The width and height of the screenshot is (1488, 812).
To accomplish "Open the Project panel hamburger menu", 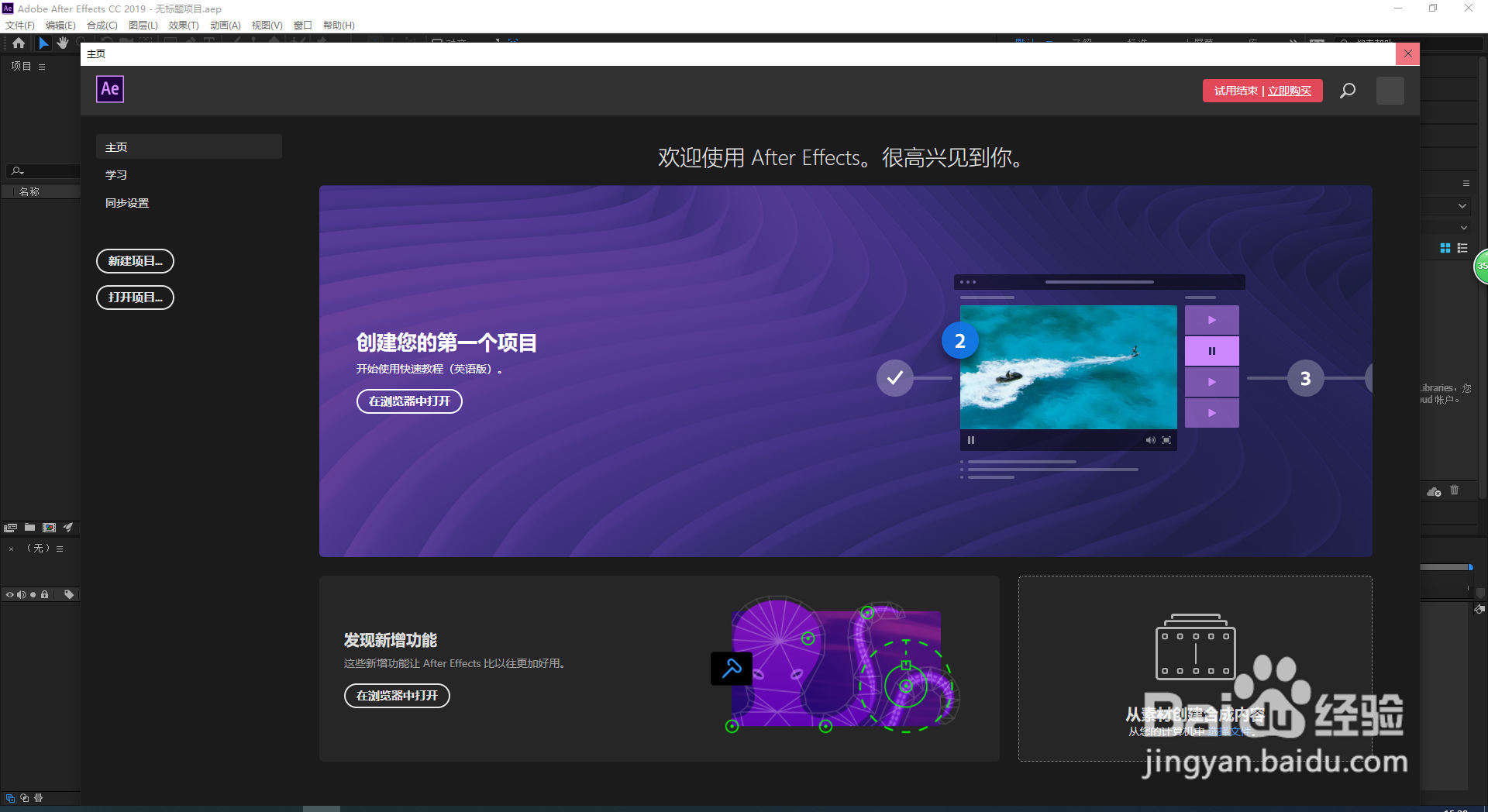I will pyautogui.click(x=42, y=67).
